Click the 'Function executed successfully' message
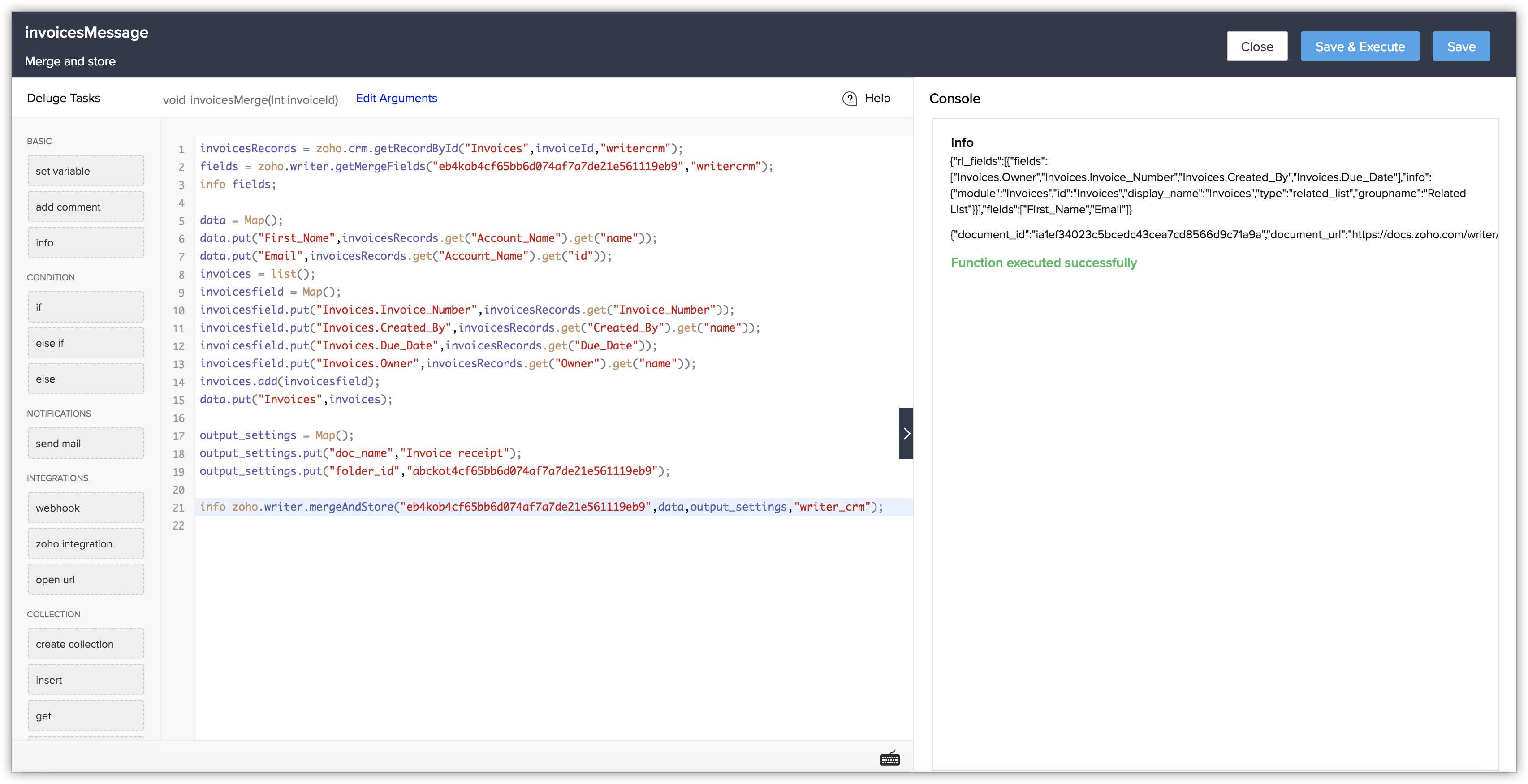The height and width of the screenshot is (784, 1528). click(1043, 263)
